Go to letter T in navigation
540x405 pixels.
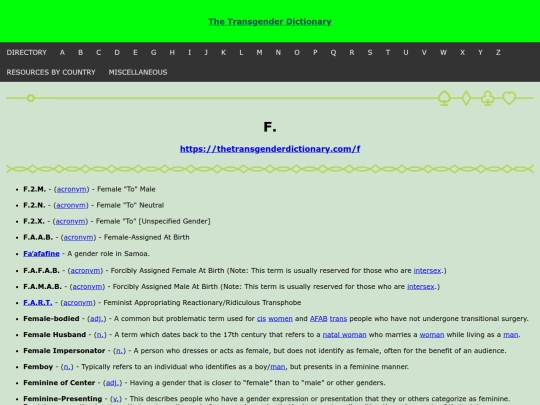click(388, 52)
